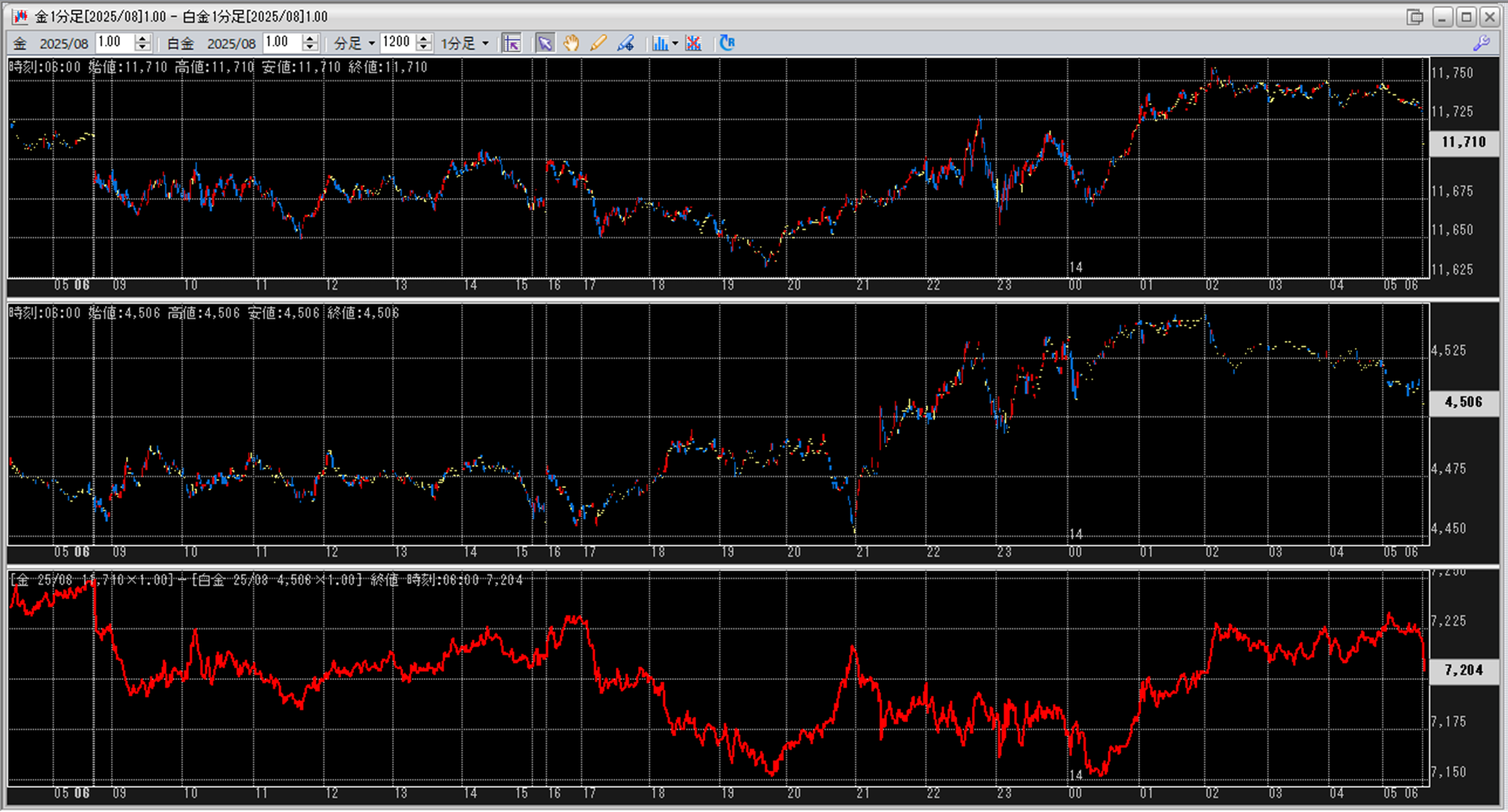Open settings via the wrench icon

[1481, 43]
